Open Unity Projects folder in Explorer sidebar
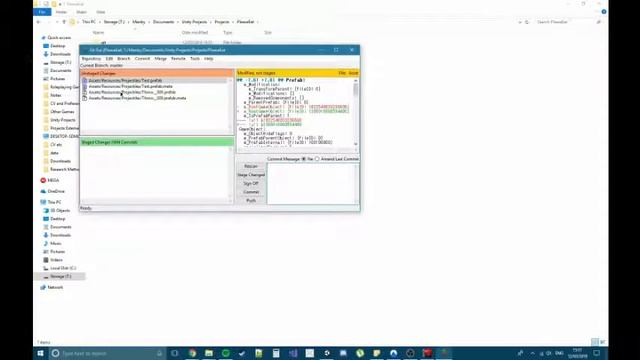The width and height of the screenshot is (640, 360). (x=62, y=120)
